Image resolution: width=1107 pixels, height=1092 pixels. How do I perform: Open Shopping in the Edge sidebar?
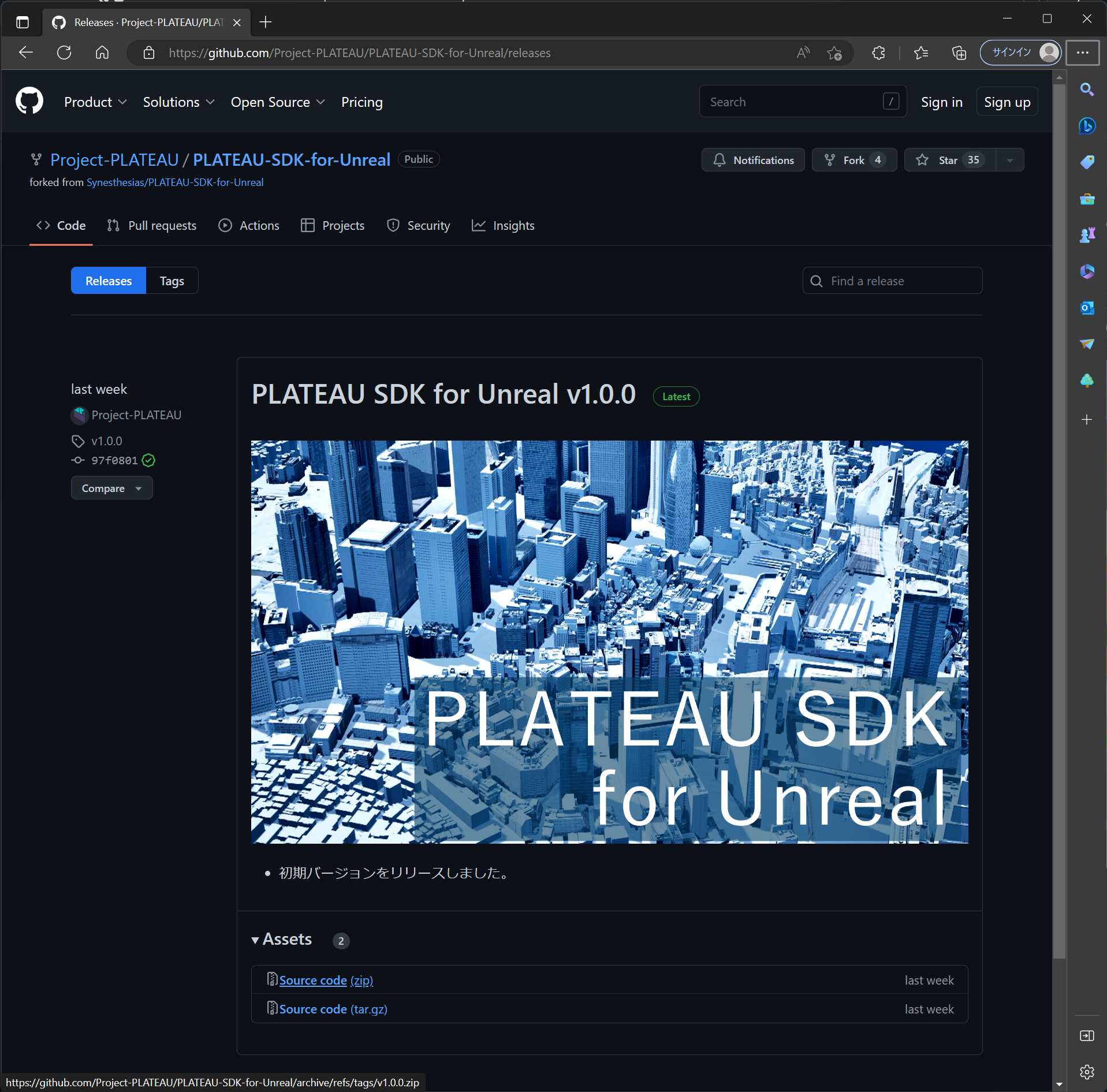[1087, 162]
